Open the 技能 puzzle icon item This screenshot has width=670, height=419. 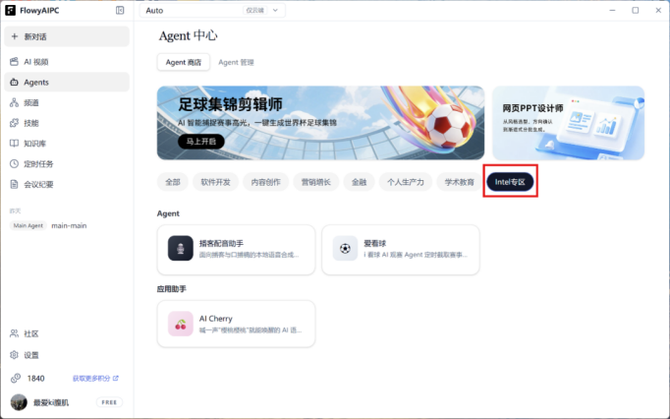[67, 123]
